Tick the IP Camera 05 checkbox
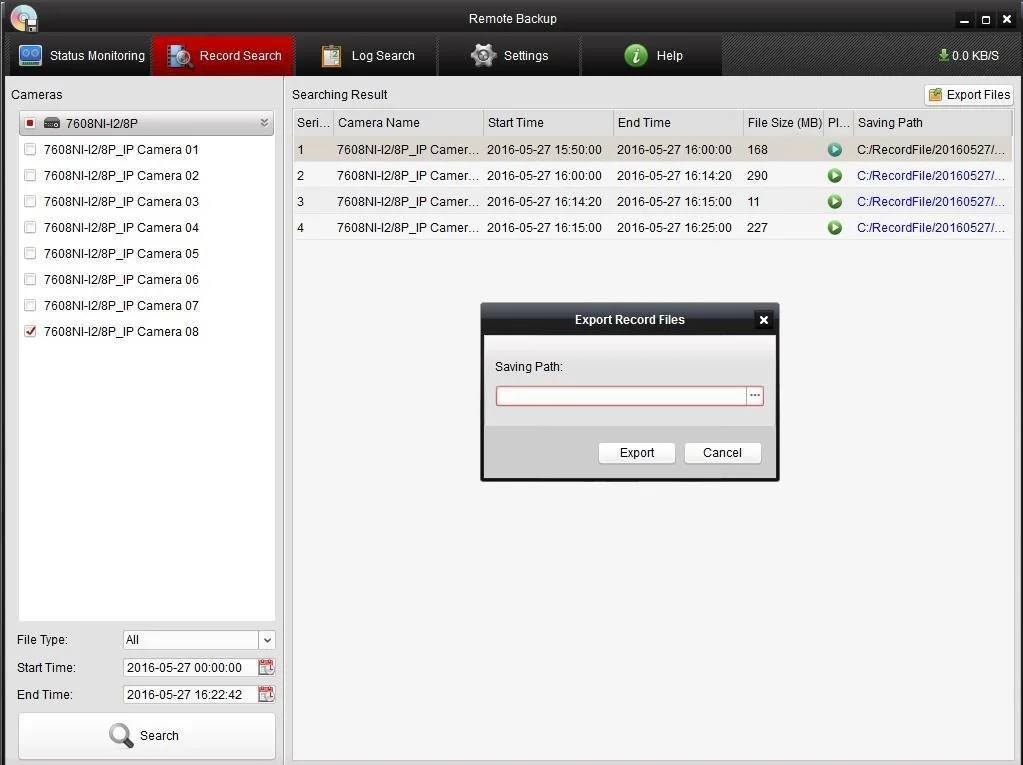Image resolution: width=1023 pixels, height=765 pixels. click(x=30, y=253)
